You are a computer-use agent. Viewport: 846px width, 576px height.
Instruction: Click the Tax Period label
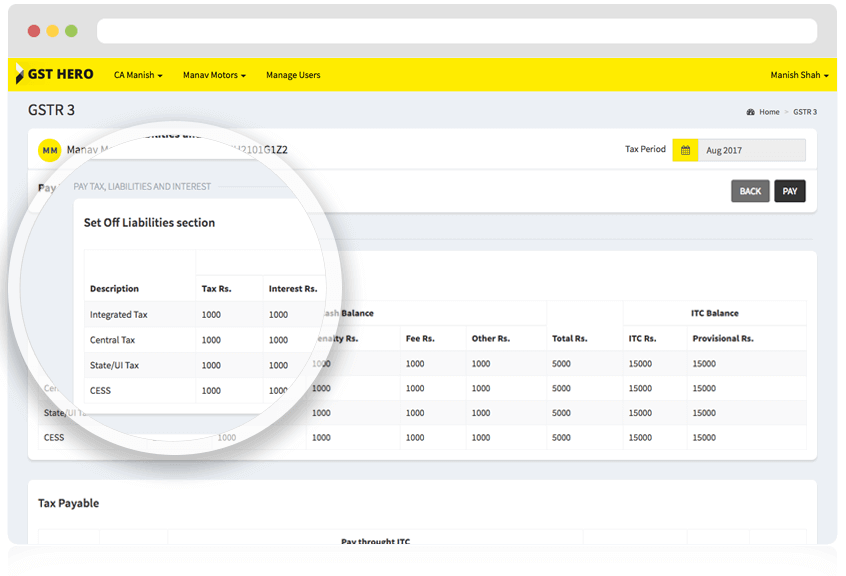(x=645, y=149)
